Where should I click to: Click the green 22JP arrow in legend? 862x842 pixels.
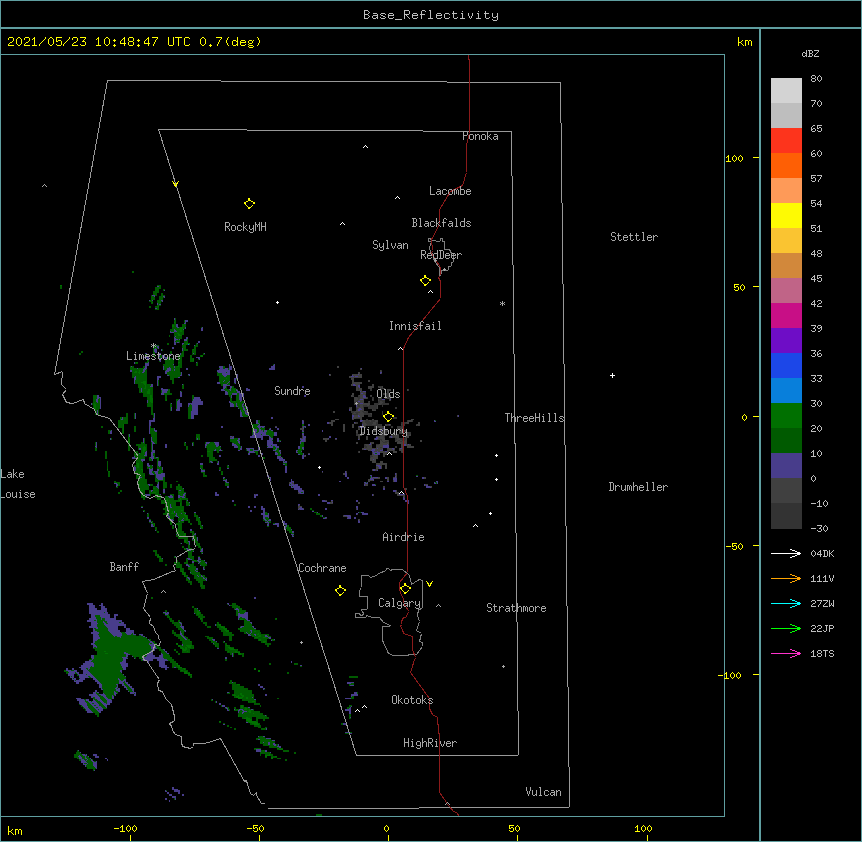pyautogui.click(x=786, y=628)
